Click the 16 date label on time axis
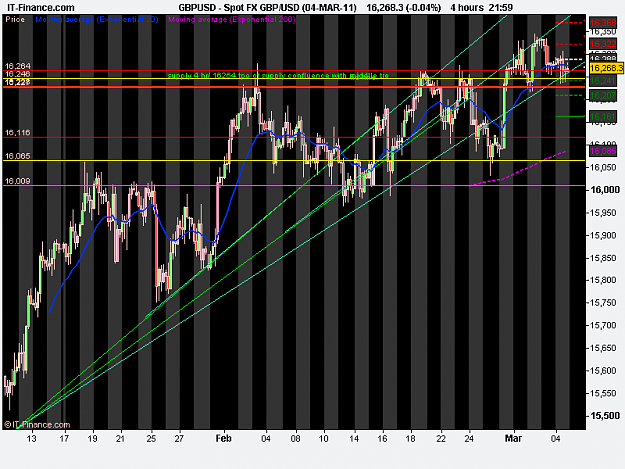625x469 pixels. point(382,438)
